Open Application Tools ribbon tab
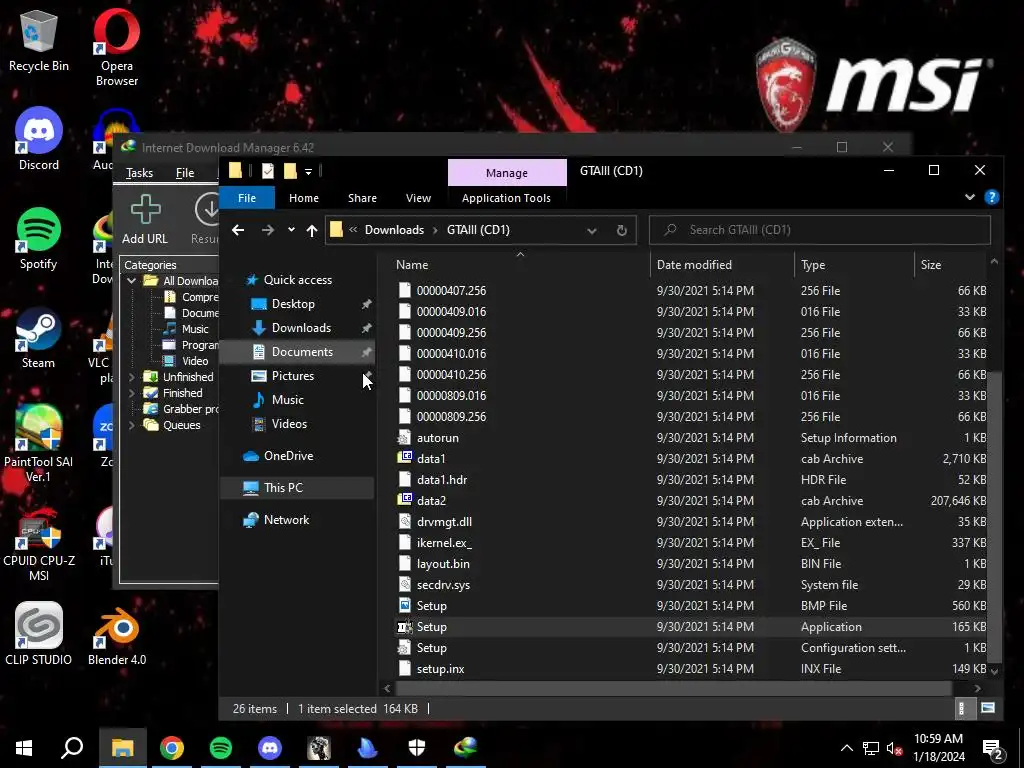The width and height of the screenshot is (1024, 768). tap(506, 198)
